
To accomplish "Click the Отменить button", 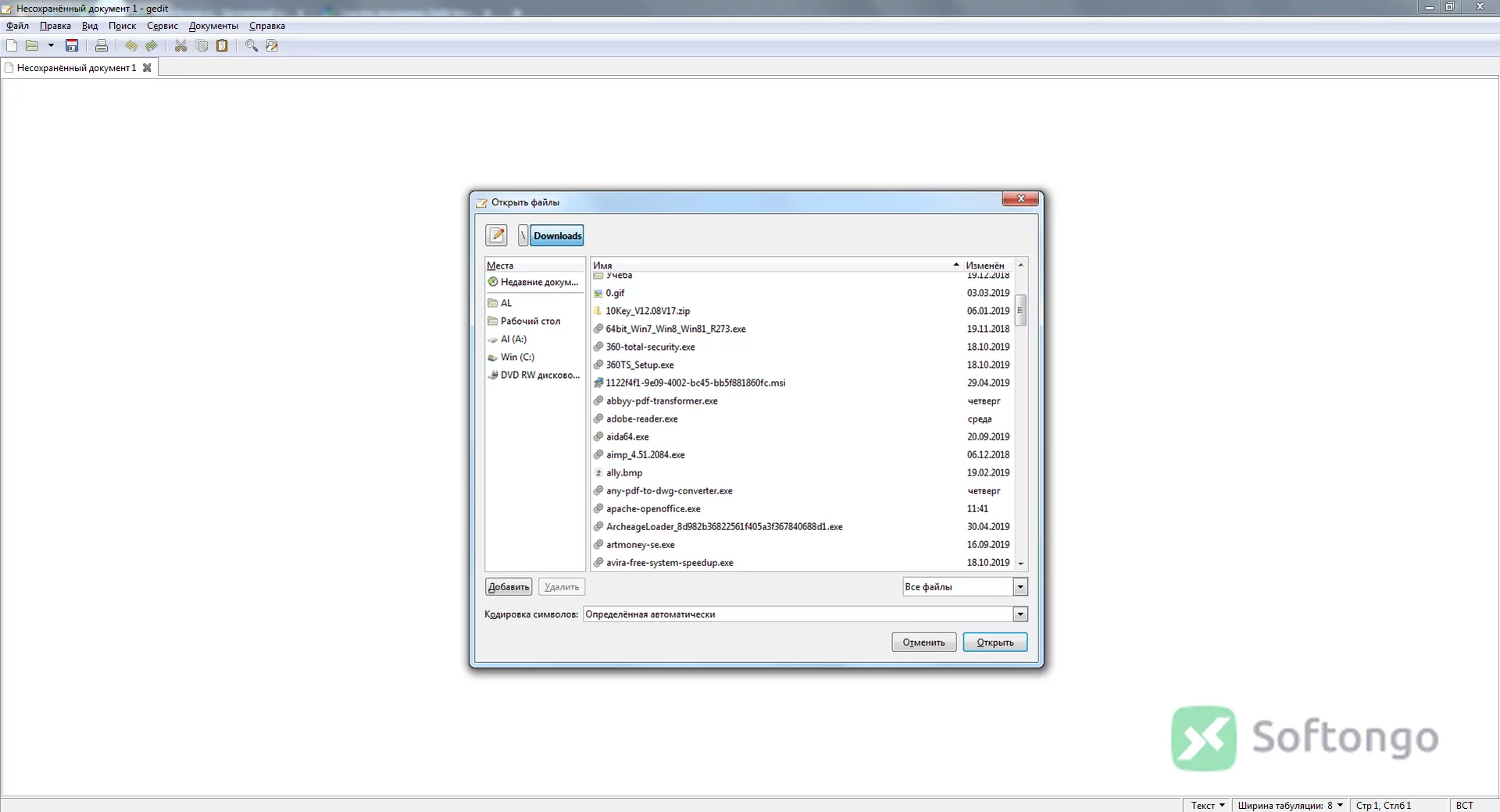I will [x=924, y=642].
